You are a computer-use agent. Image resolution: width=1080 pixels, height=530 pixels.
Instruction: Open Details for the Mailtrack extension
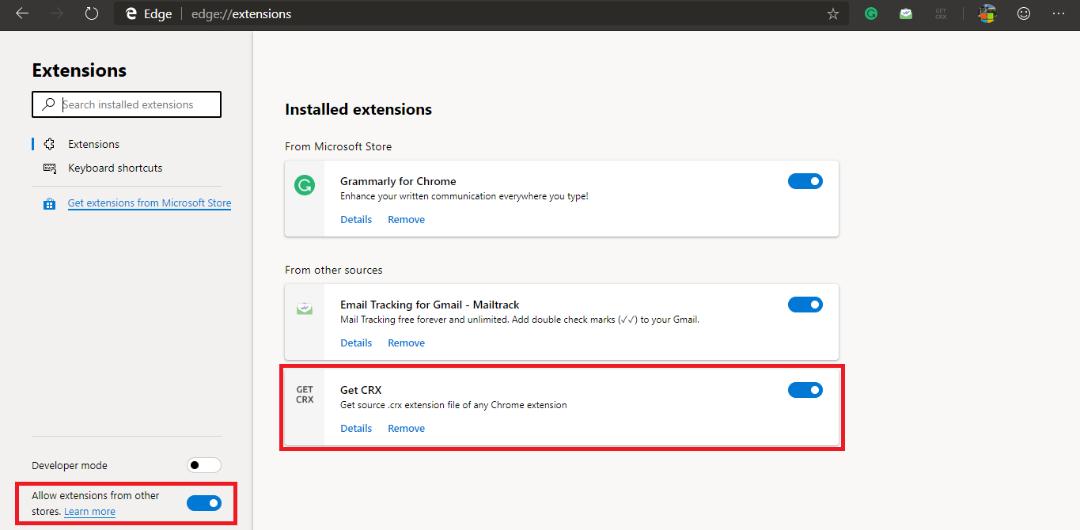356,343
